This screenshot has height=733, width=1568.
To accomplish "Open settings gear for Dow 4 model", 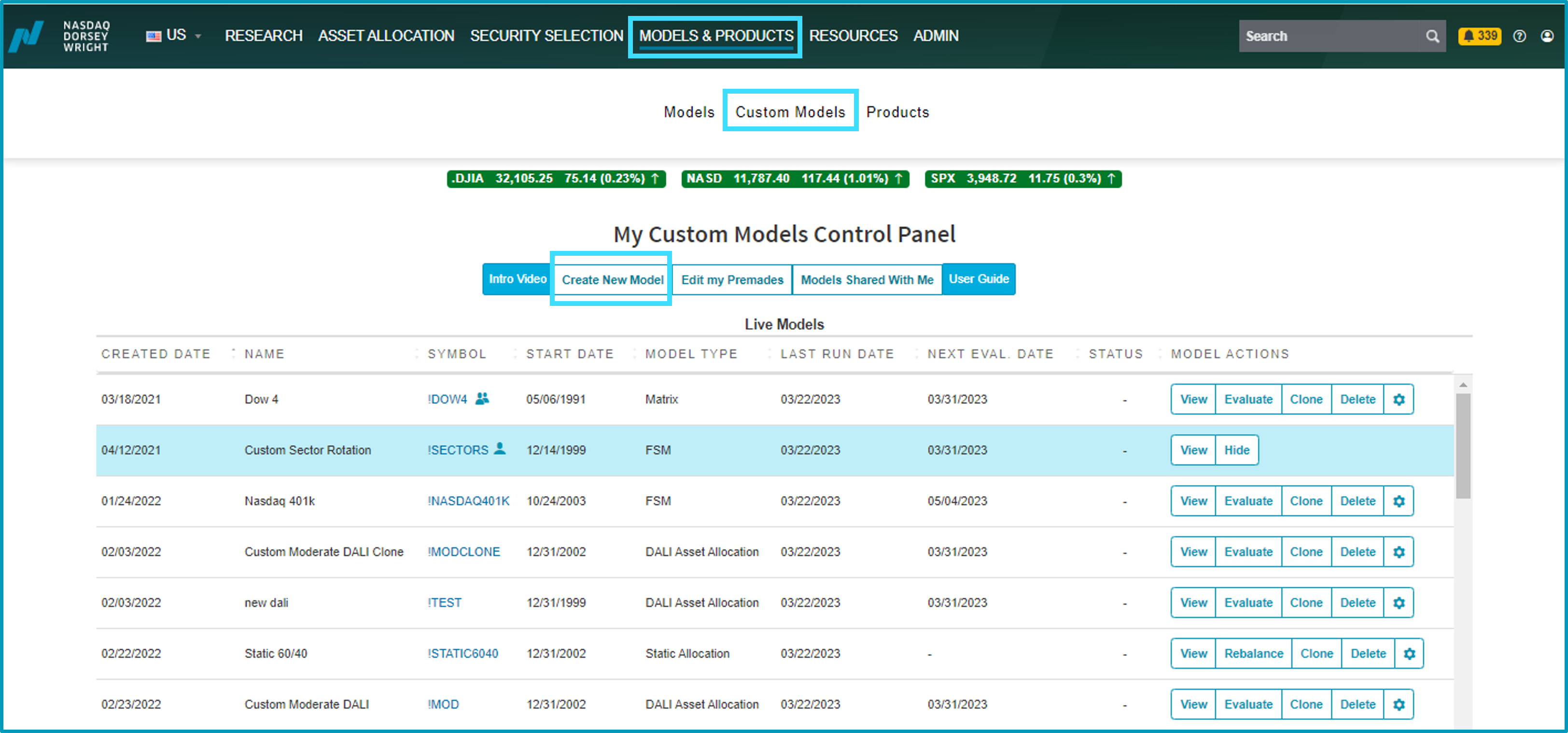I will tap(1399, 399).
